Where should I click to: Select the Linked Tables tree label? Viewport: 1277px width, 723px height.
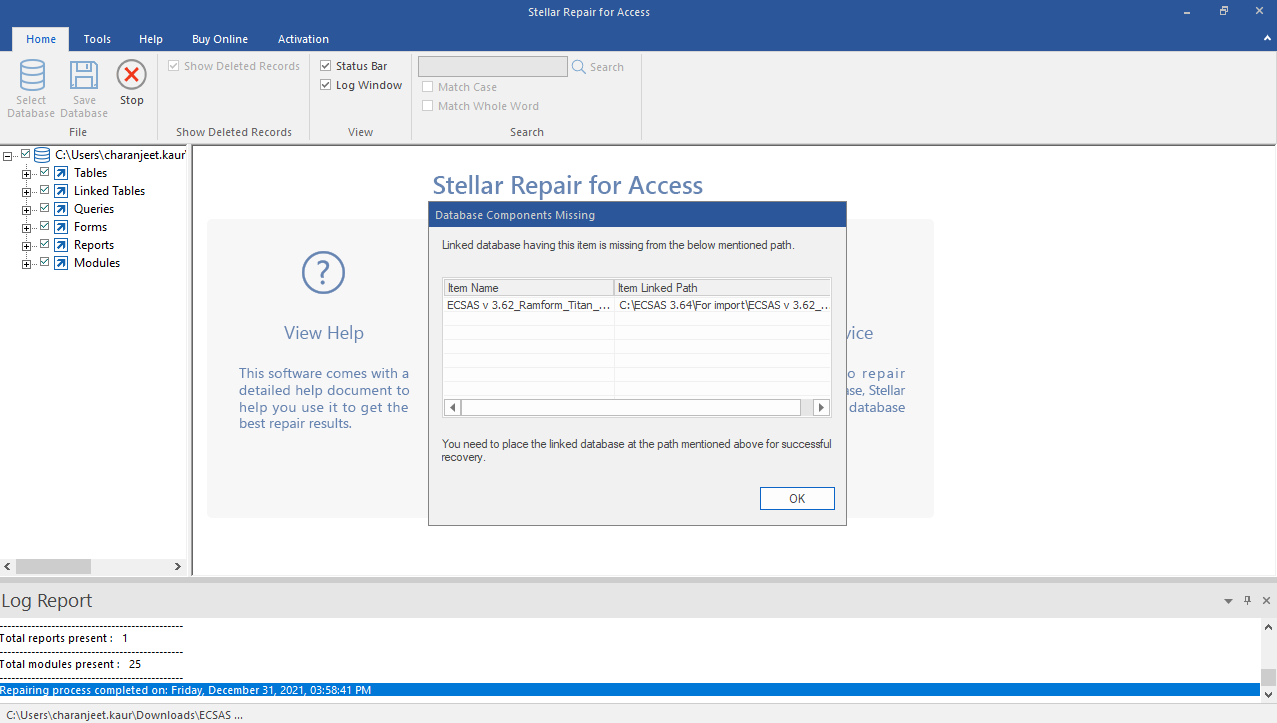click(x=109, y=191)
